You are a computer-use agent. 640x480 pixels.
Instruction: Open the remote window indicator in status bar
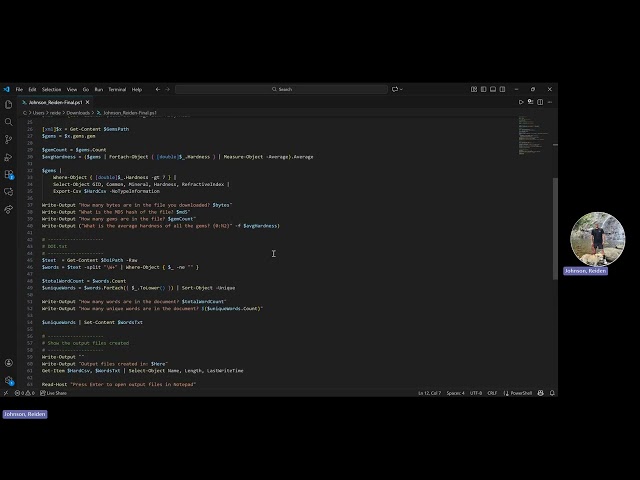pos(6,393)
